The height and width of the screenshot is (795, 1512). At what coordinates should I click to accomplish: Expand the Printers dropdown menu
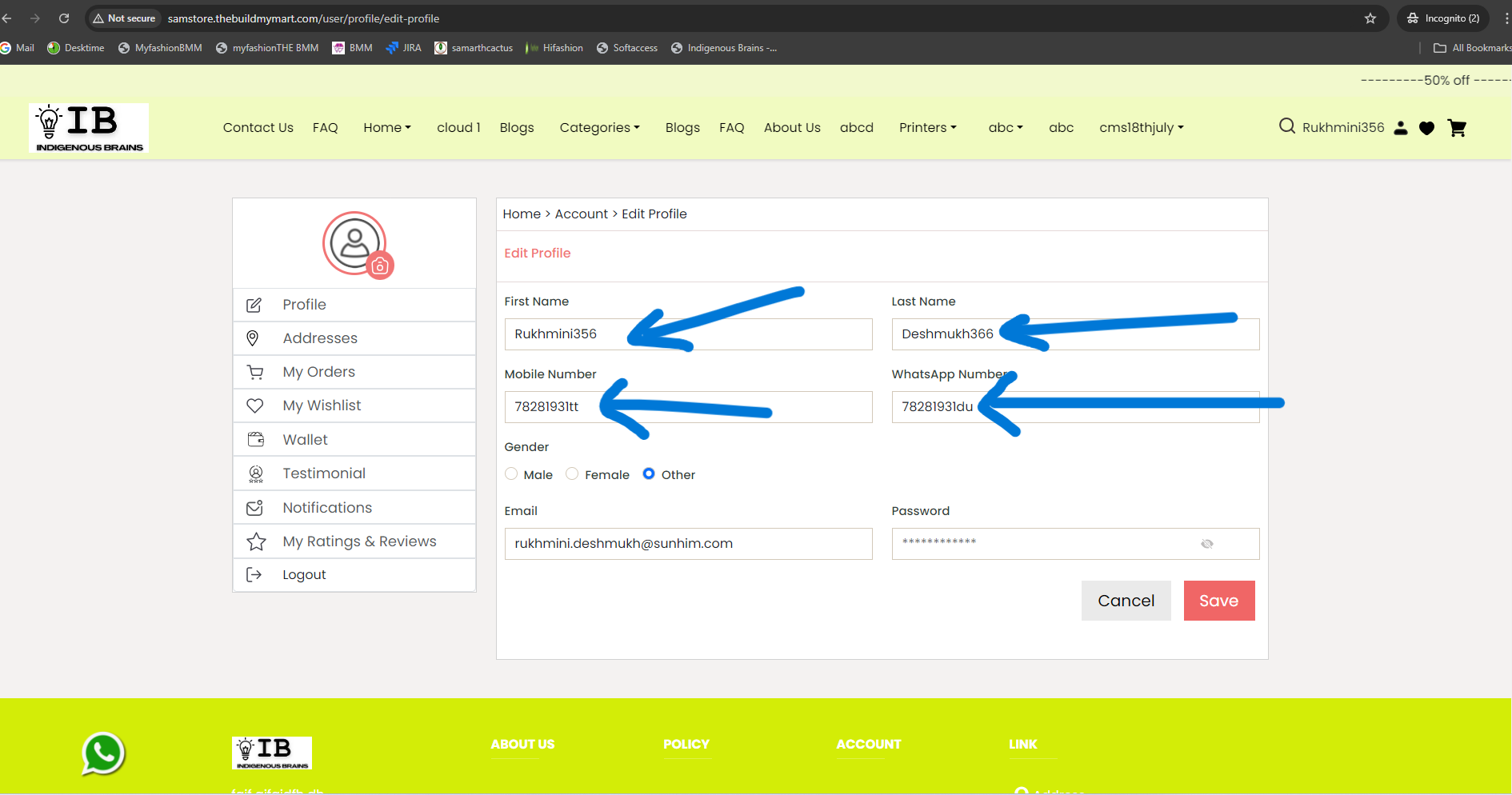click(928, 127)
